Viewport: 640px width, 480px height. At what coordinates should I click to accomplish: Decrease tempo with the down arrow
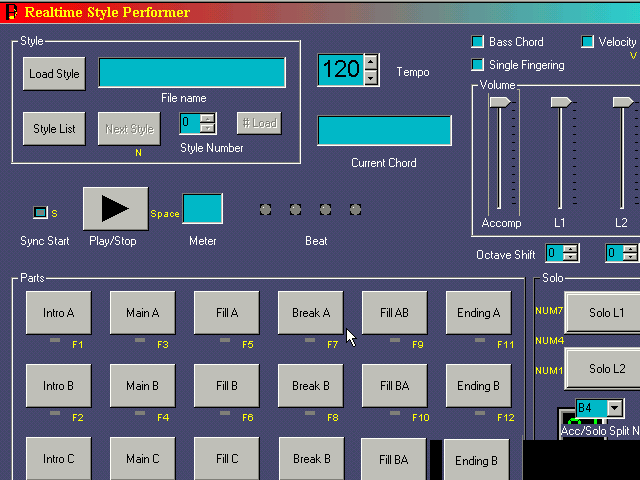(x=371, y=77)
